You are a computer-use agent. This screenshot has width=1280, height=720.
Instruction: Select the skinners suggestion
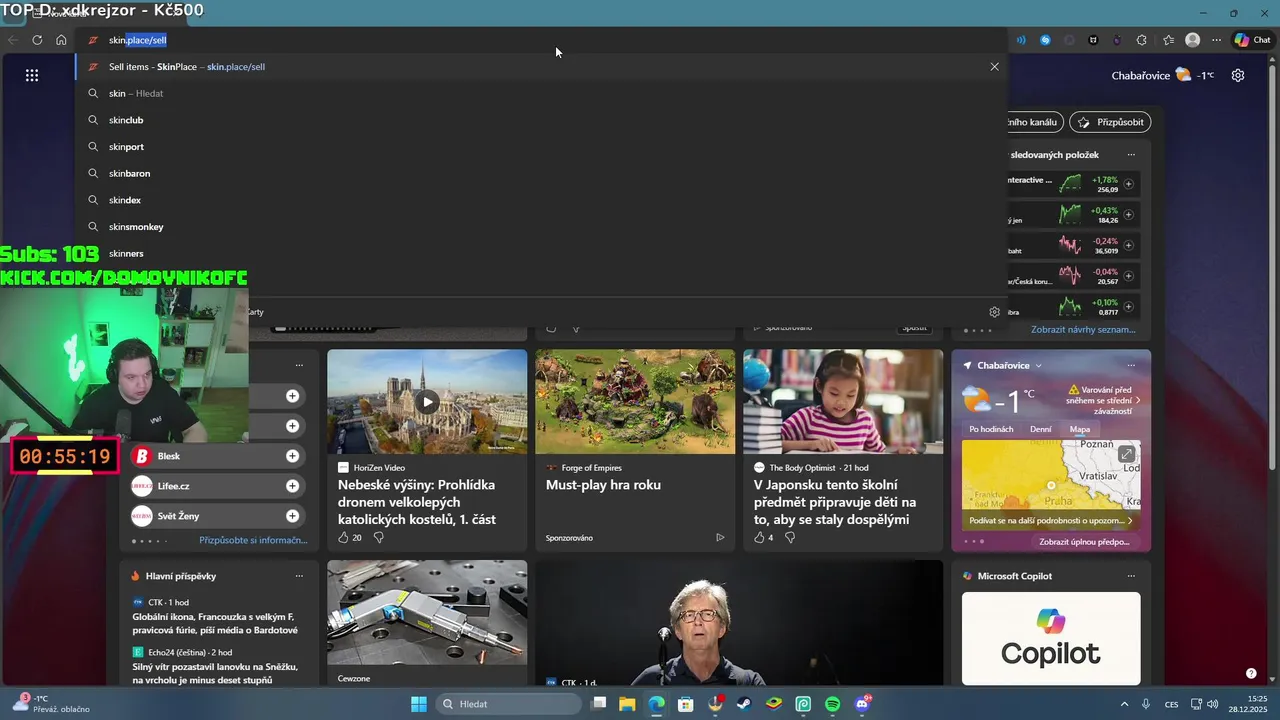point(540,253)
